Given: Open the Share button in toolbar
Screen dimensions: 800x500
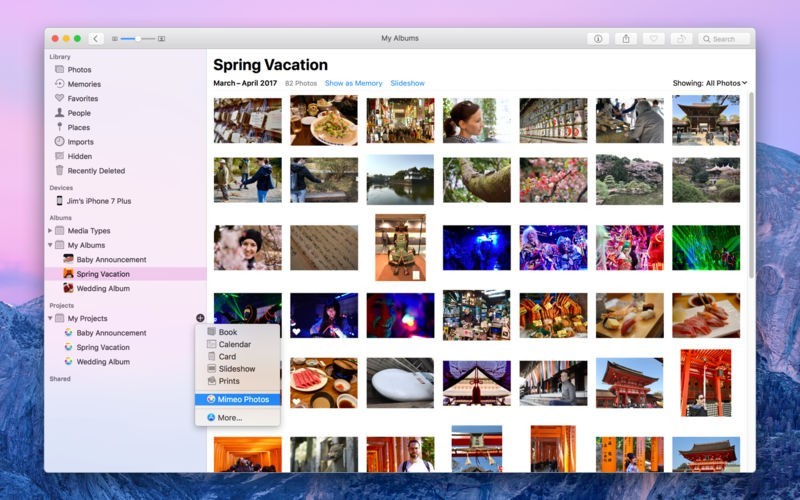Looking at the screenshot, I should pyautogui.click(x=626, y=39).
